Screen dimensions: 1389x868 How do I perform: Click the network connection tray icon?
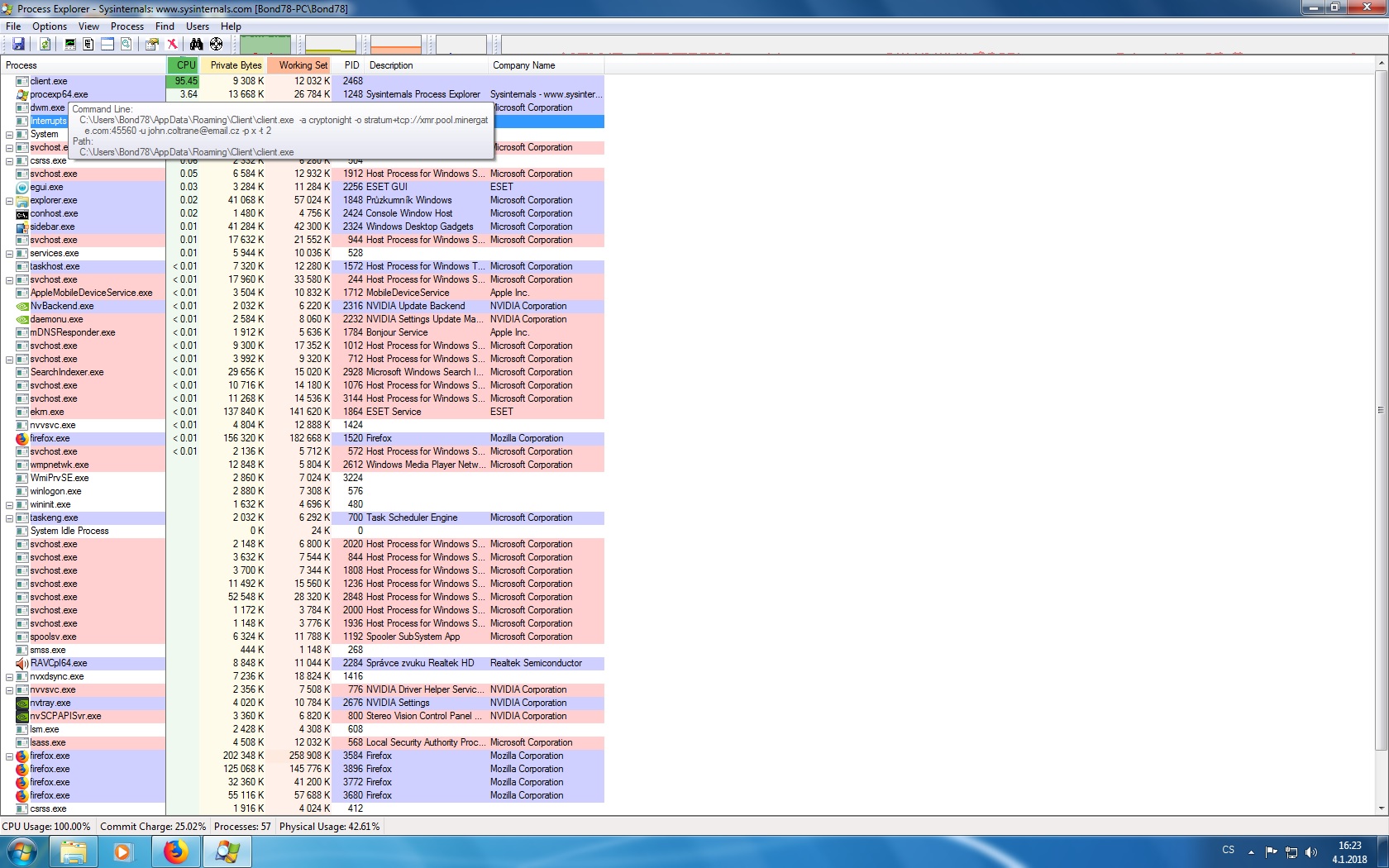[1291, 852]
